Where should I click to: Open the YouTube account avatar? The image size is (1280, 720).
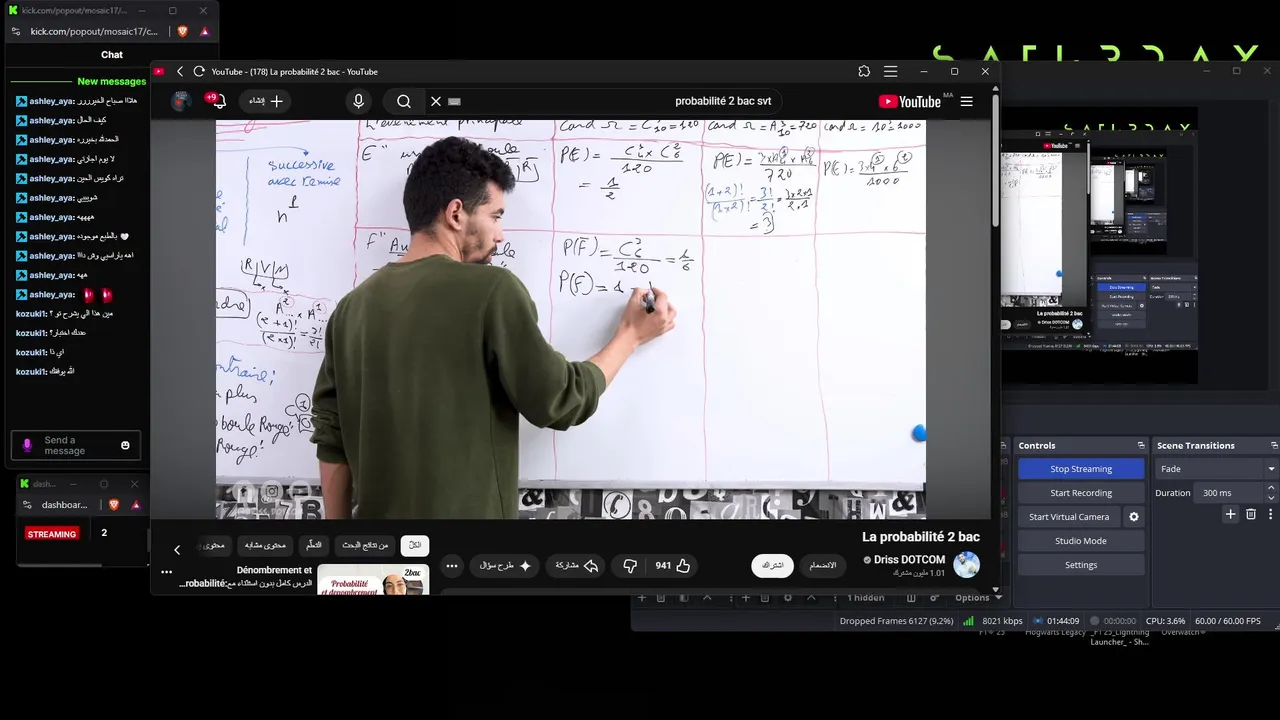181,101
